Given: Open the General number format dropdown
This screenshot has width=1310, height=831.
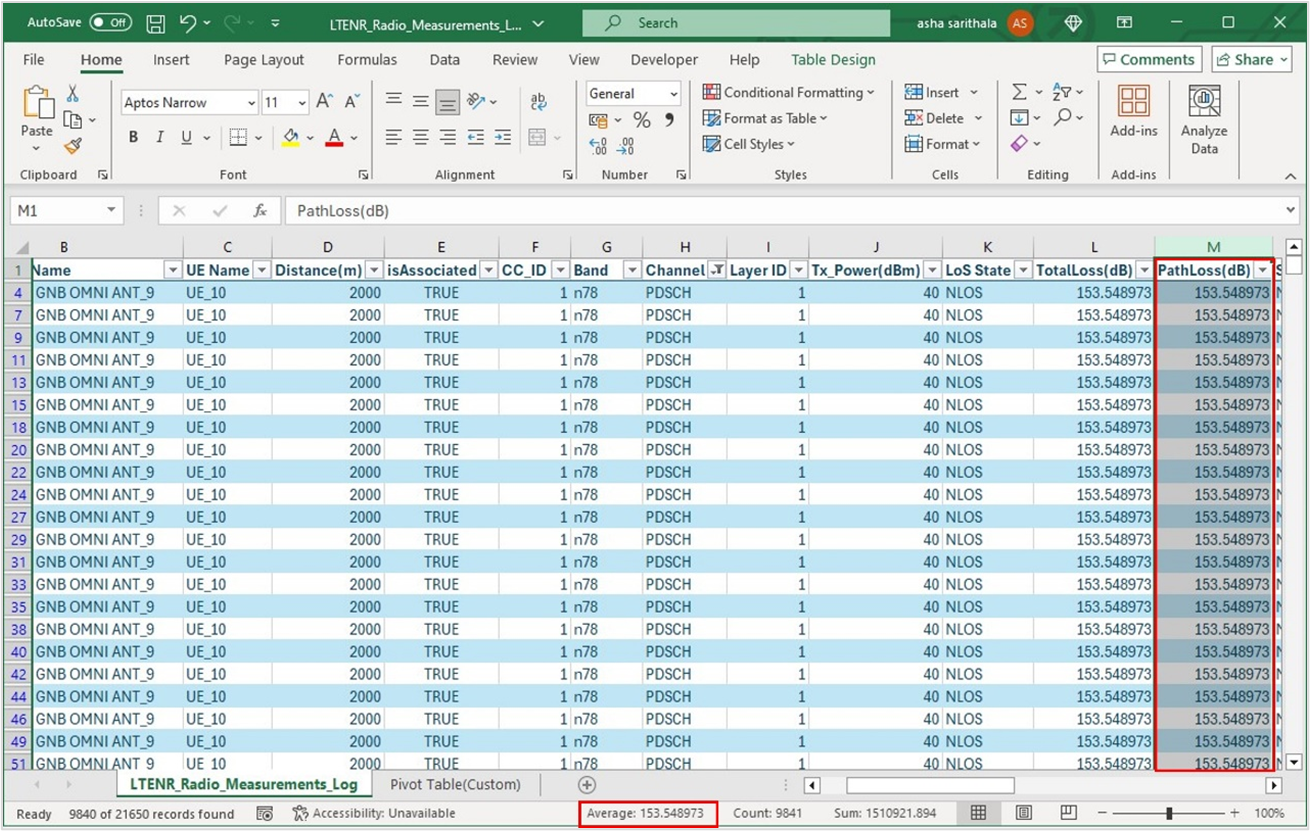Looking at the screenshot, I should [674, 94].
